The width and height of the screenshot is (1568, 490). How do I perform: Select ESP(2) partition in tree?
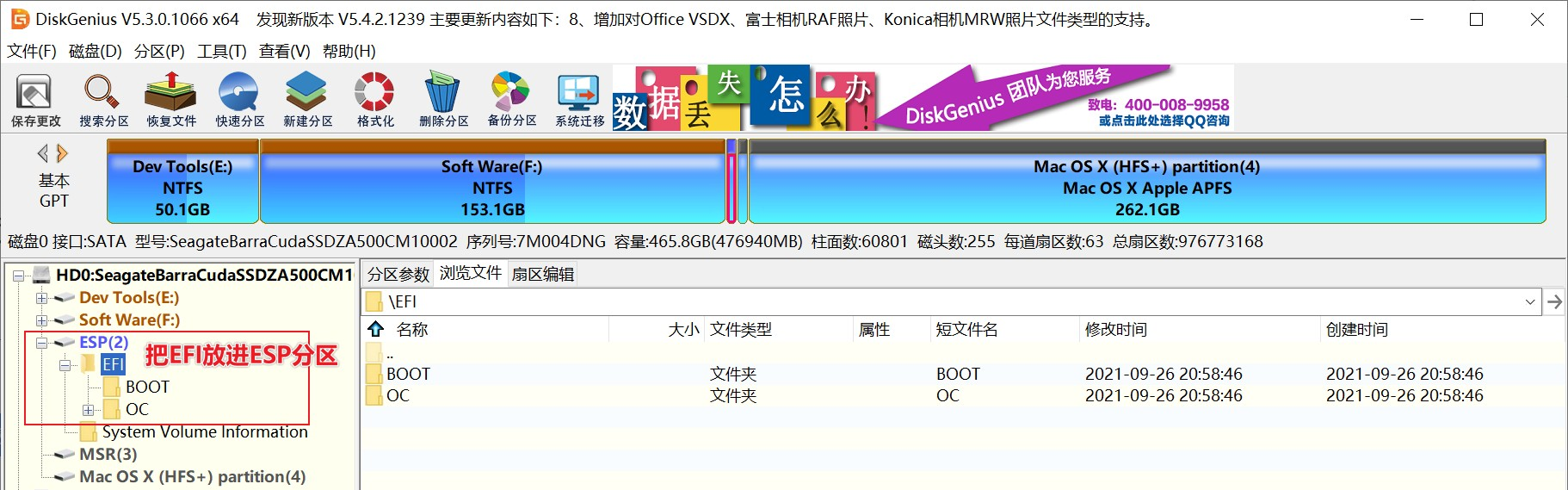coord(104,342)
